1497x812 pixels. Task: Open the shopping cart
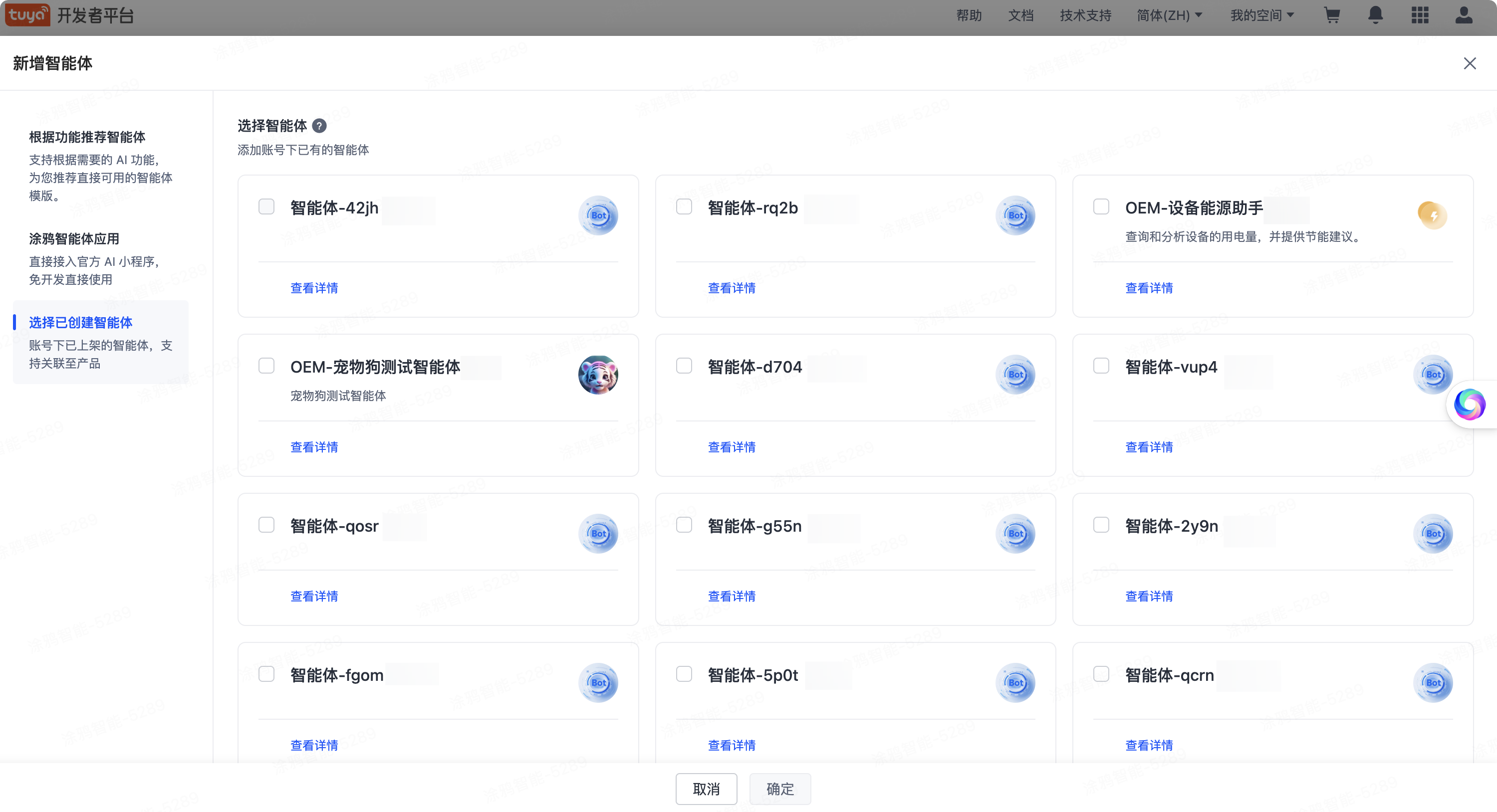1332,15
